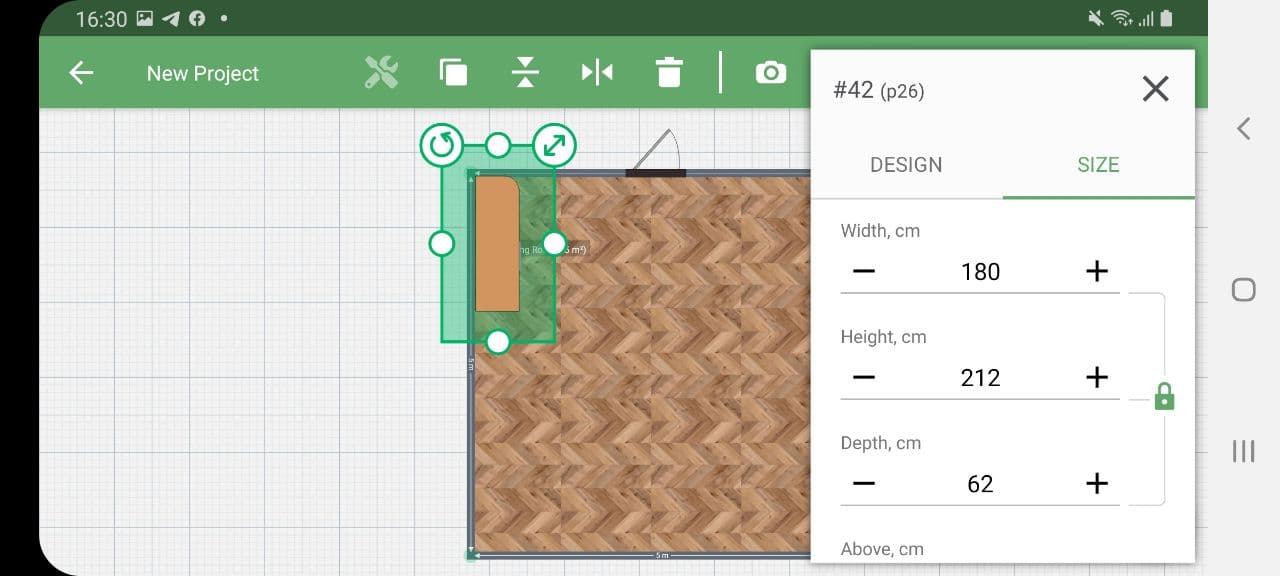Click the New Project title
This screenshot has height=576, width=1280.
click(203, 73)
